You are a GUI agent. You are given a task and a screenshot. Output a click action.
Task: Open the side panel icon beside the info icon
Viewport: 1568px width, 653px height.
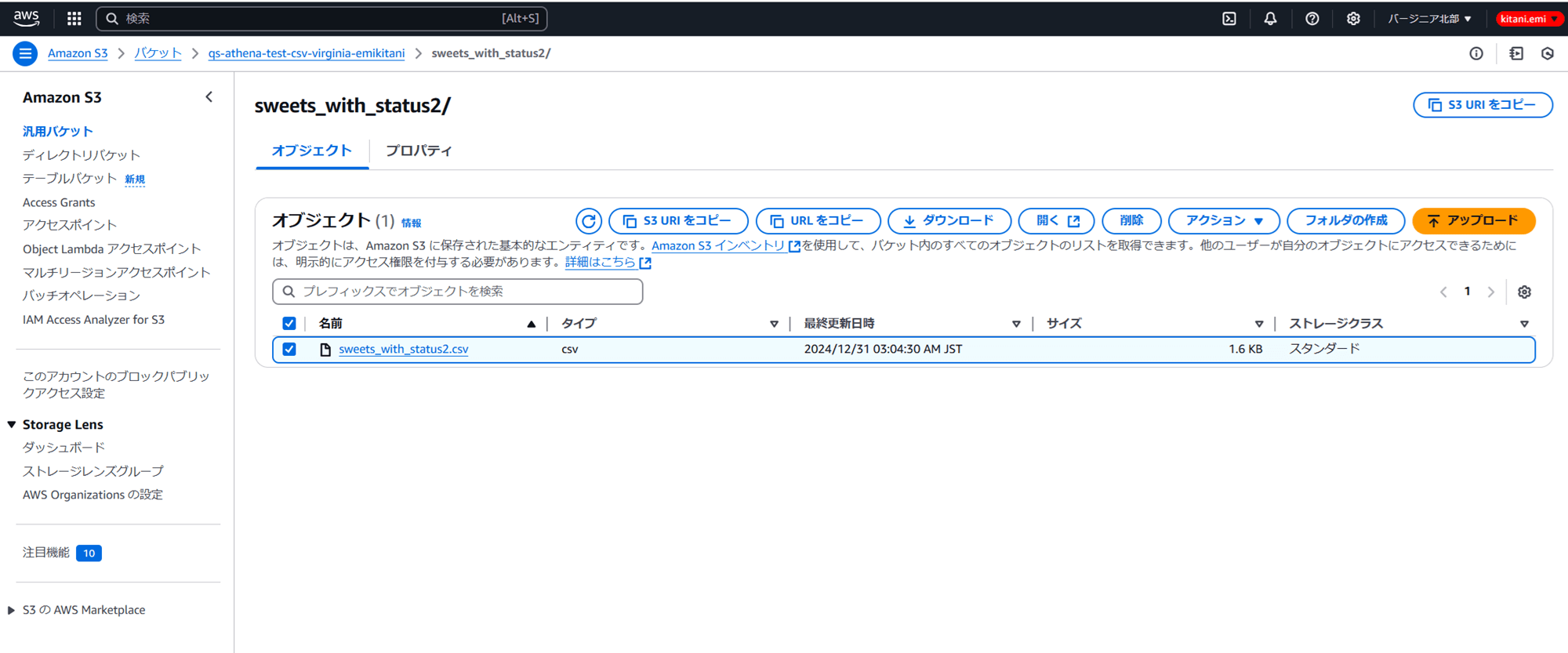[x=1516, y=53]
